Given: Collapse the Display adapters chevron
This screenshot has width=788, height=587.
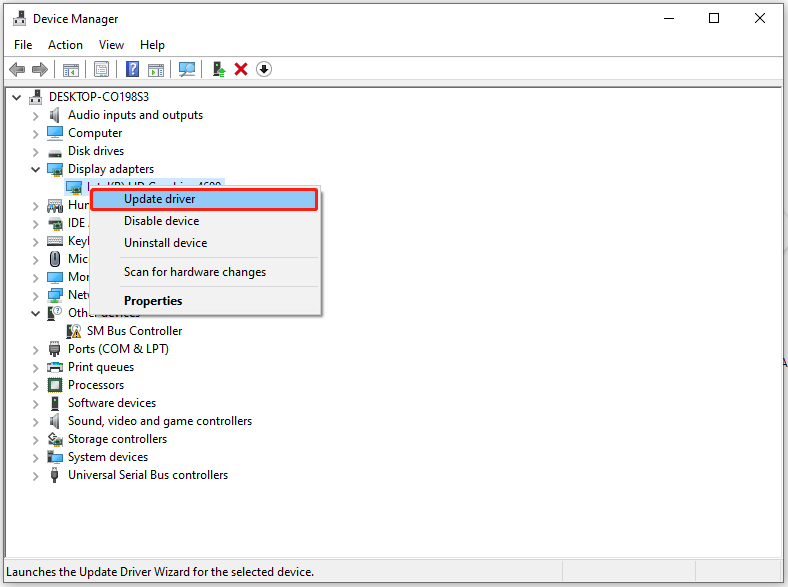Looking at the screenshot, I should click(35, 169).
